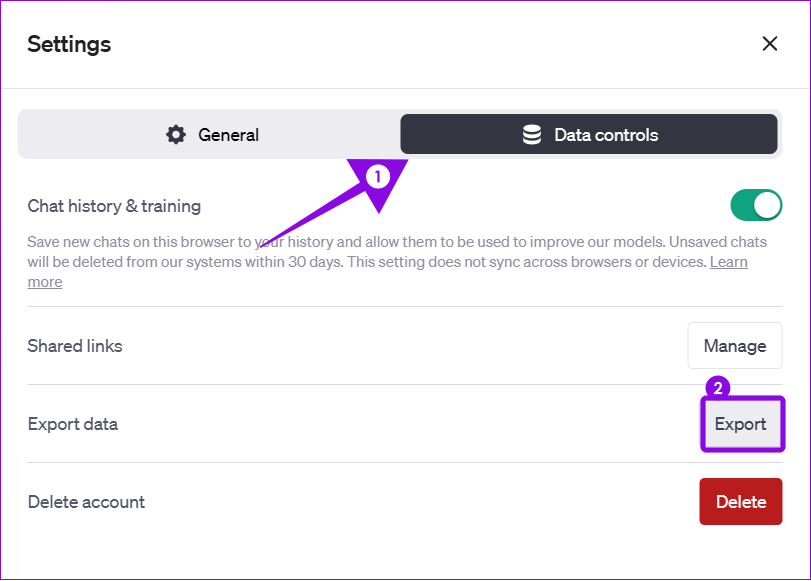
Task: Select the Data controls tab
Action: [589, 135]
